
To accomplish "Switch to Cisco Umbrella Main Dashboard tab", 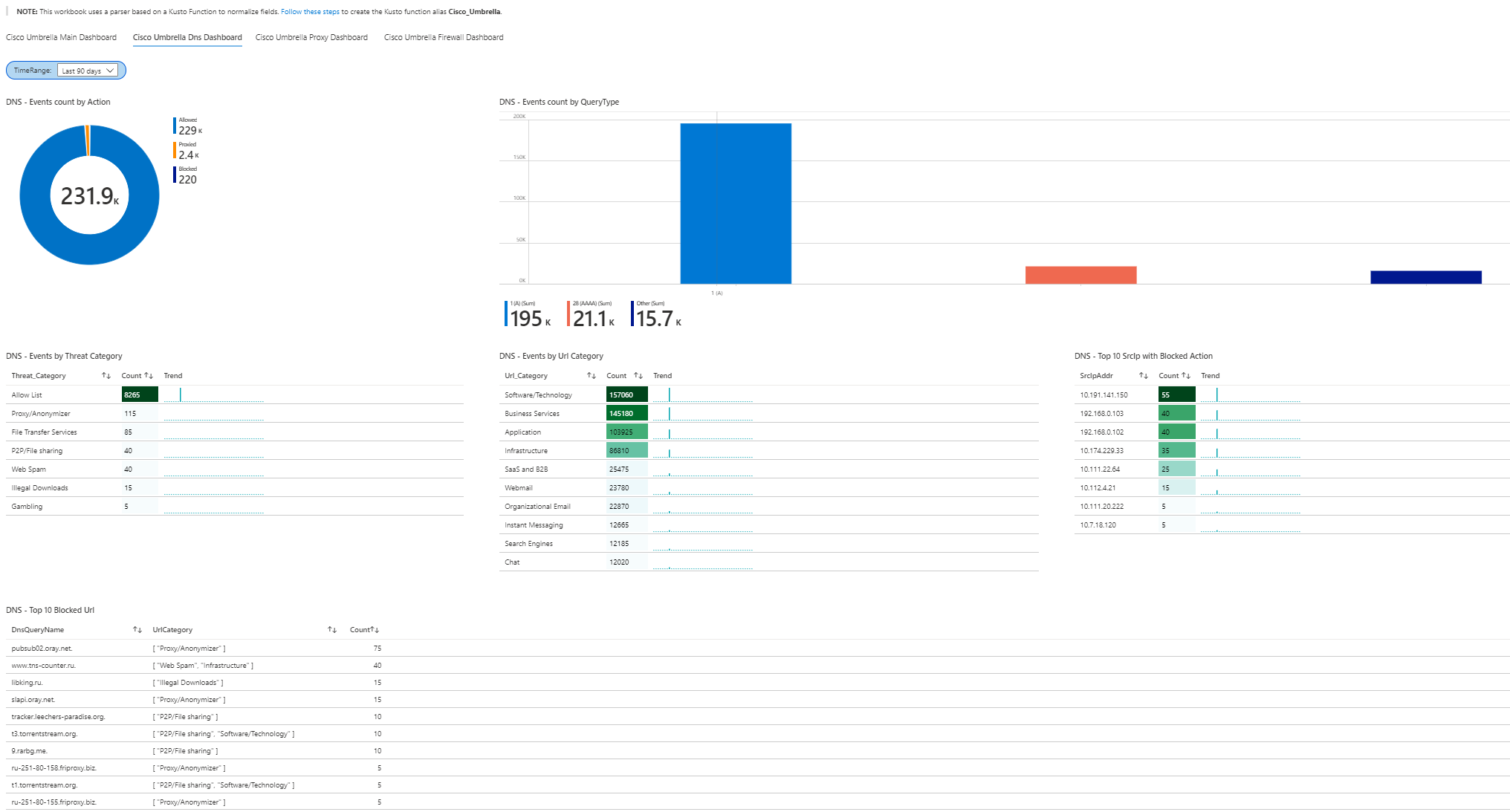I will click(x=61, y=37).
